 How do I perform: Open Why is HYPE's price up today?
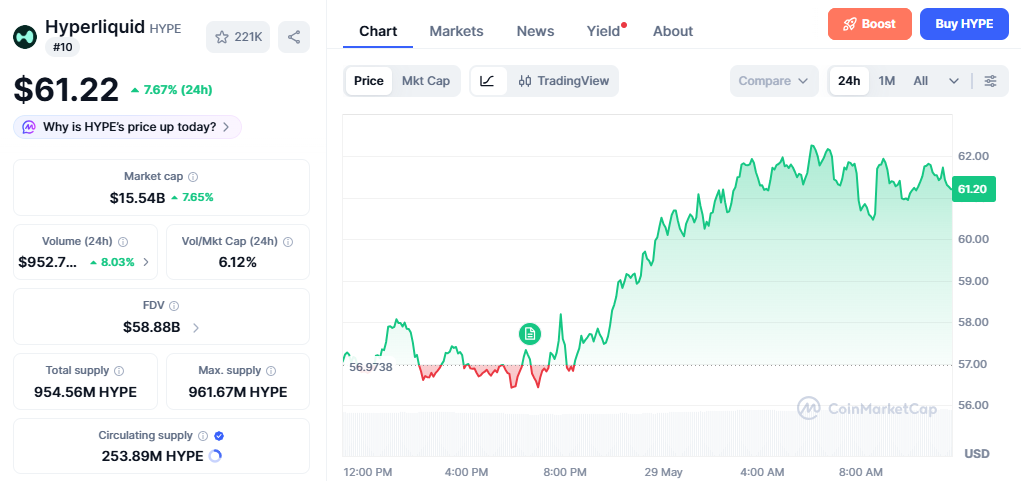pos(128,127)
